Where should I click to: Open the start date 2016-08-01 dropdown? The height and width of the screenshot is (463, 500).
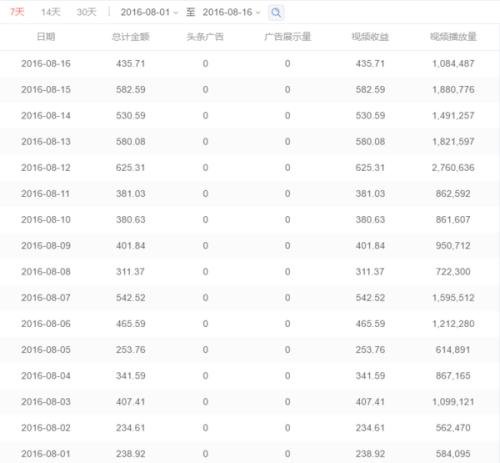[149, 12]
